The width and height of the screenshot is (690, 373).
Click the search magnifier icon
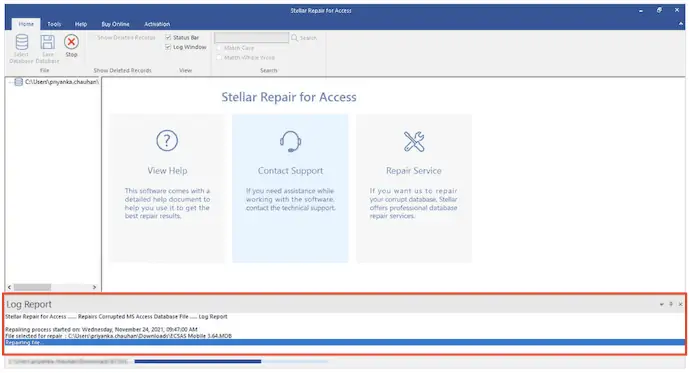294,38
